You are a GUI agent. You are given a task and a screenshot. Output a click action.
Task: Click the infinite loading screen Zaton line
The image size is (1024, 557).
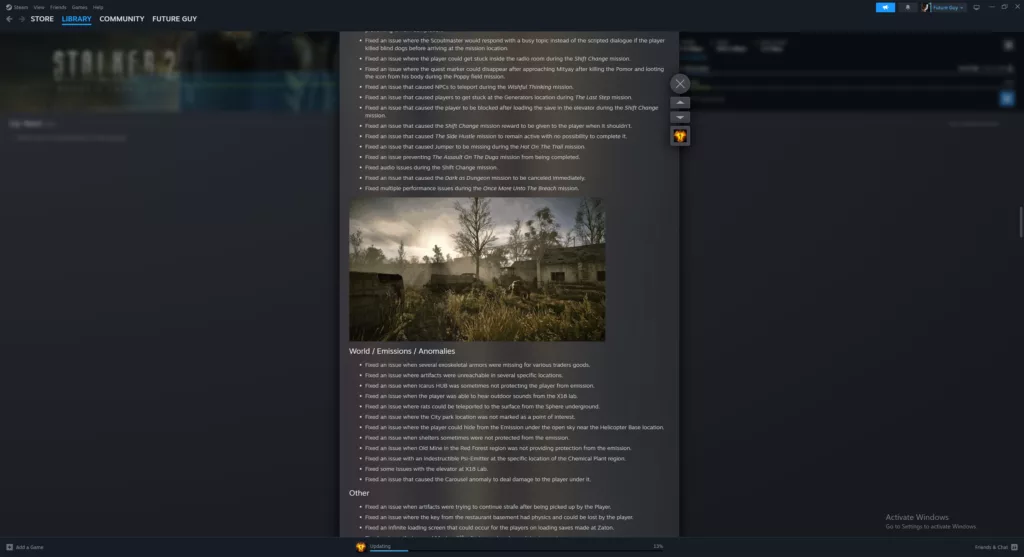[x=489, y=528]
